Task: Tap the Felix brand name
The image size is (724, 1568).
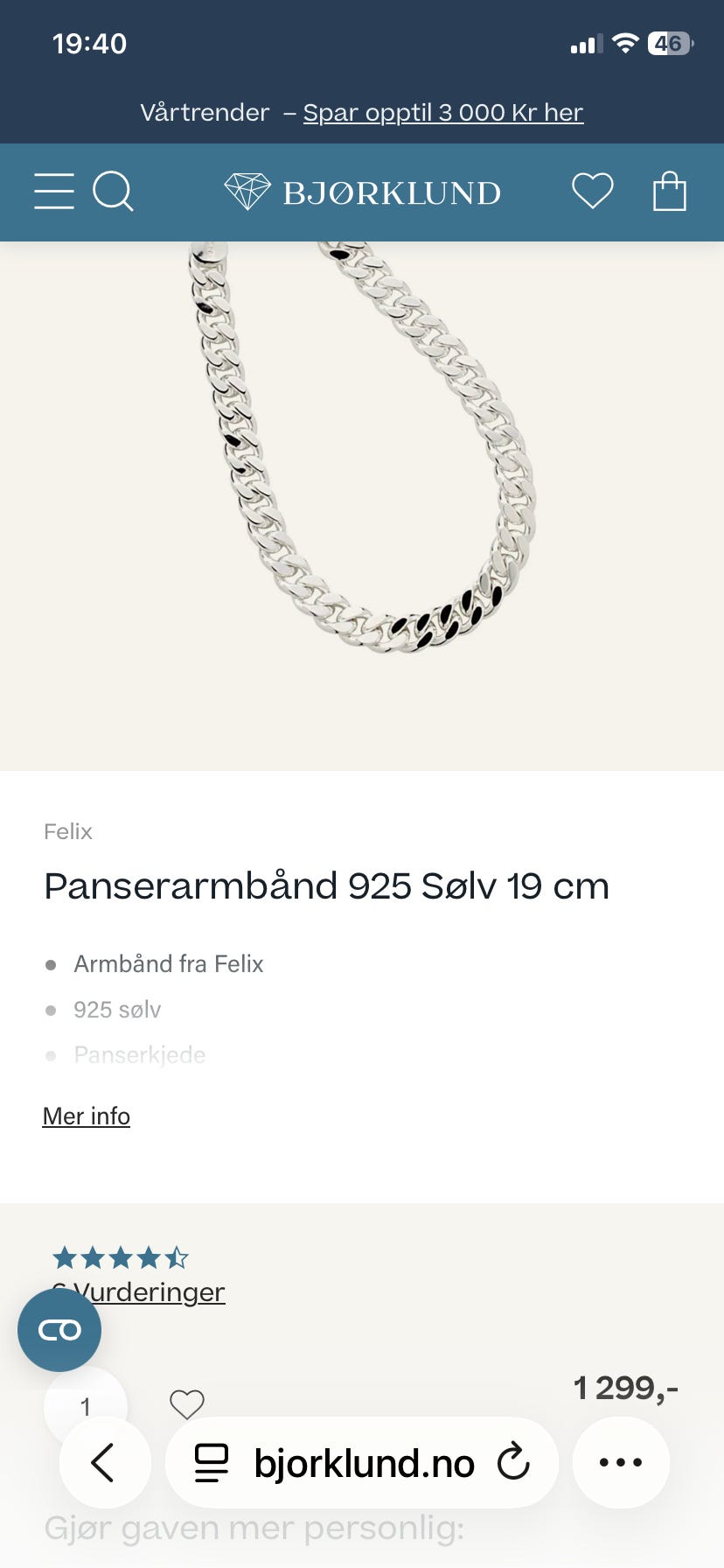Action: point(68,831)
